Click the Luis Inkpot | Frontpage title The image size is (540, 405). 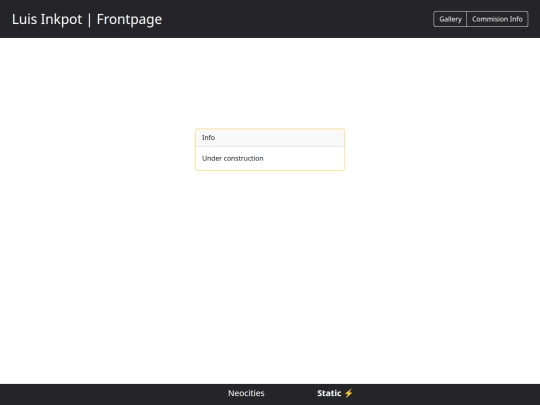pos(87,19)
